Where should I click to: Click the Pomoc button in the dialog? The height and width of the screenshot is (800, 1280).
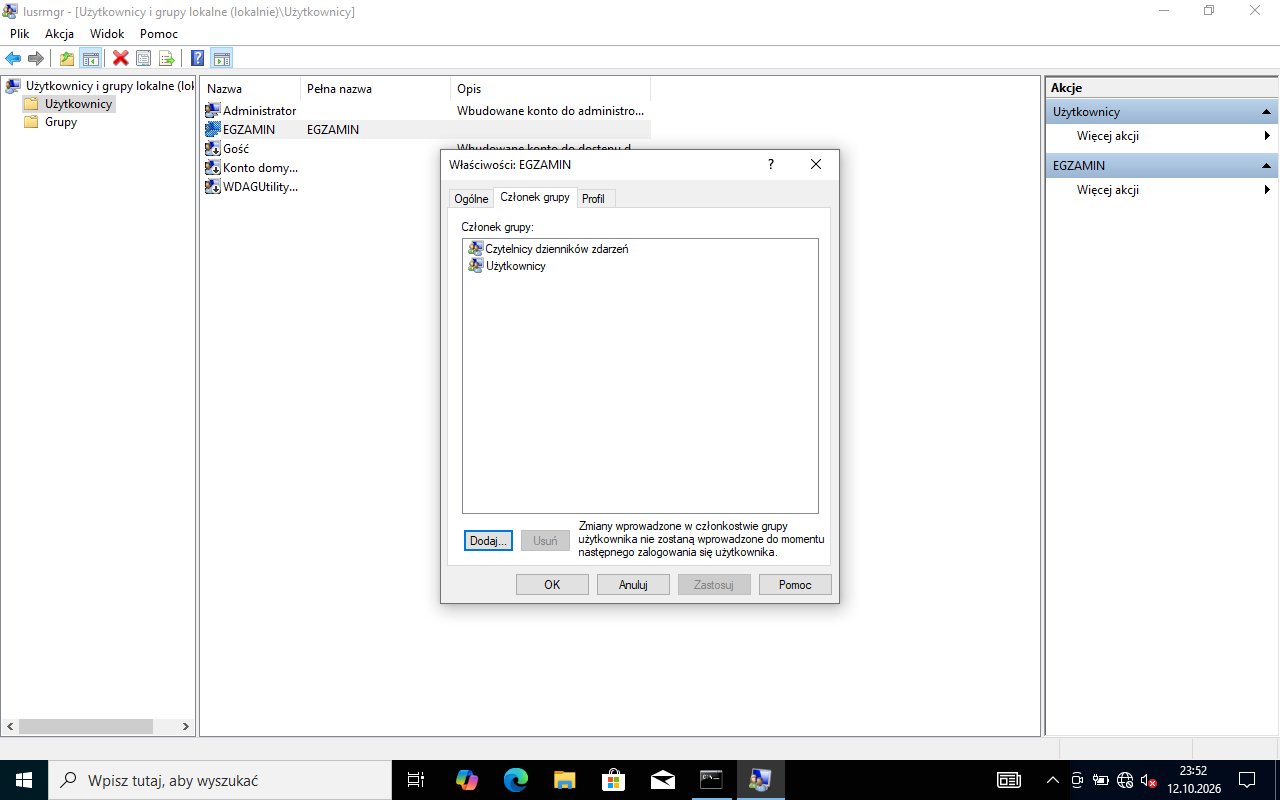(x=795, y=585)
